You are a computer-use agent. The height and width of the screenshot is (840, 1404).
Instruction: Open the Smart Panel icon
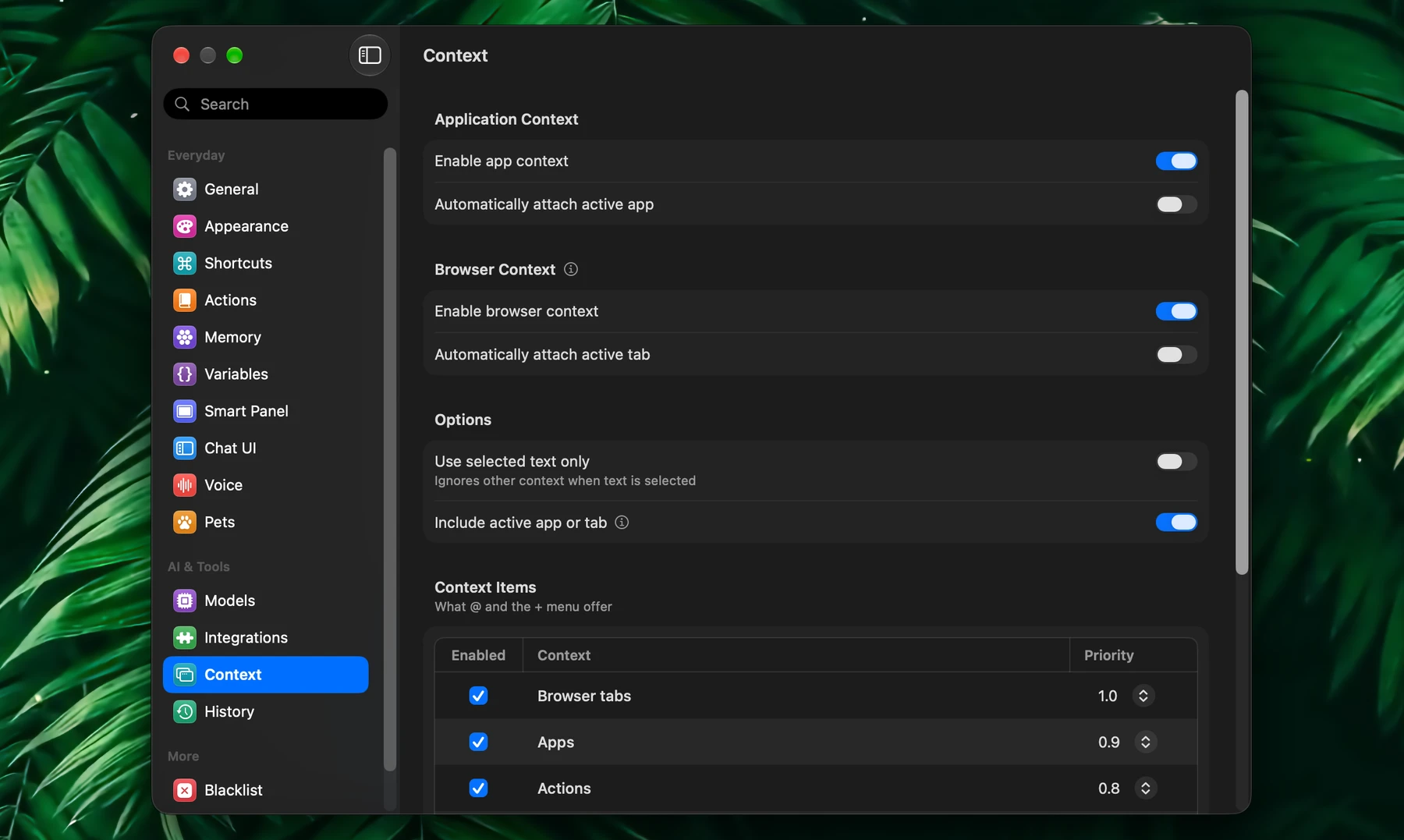185,411
